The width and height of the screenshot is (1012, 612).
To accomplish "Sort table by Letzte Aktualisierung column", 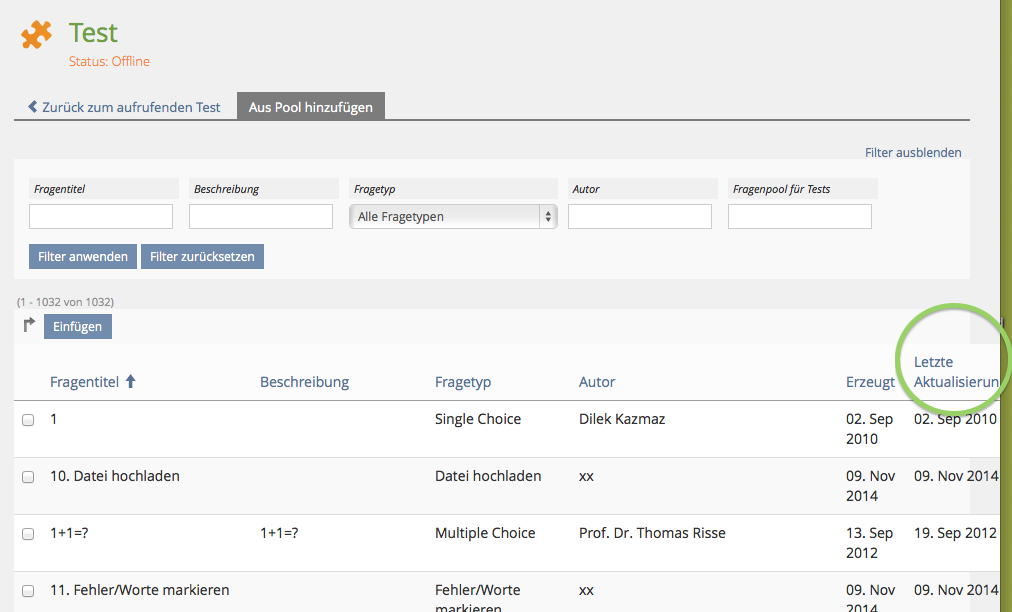I will [x=955, y=372].
